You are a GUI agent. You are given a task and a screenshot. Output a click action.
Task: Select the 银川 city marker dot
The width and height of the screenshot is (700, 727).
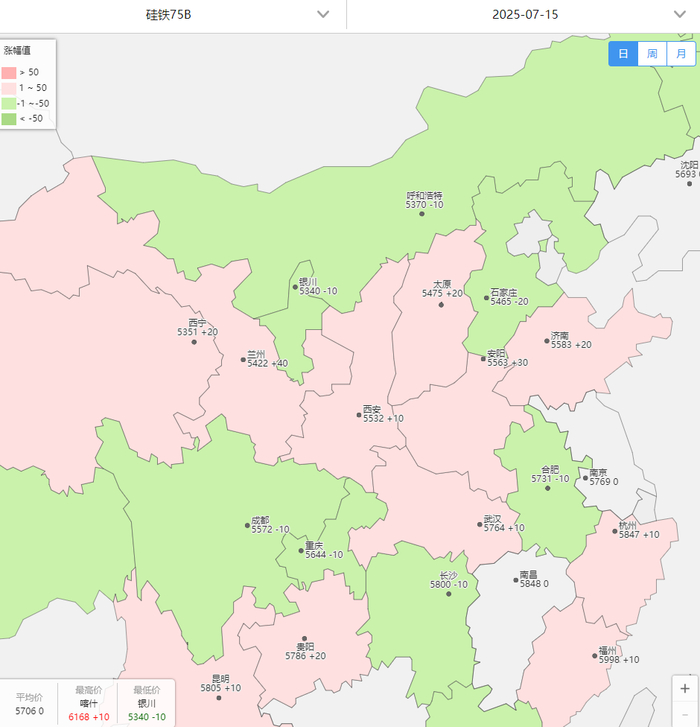coord(295,287)
